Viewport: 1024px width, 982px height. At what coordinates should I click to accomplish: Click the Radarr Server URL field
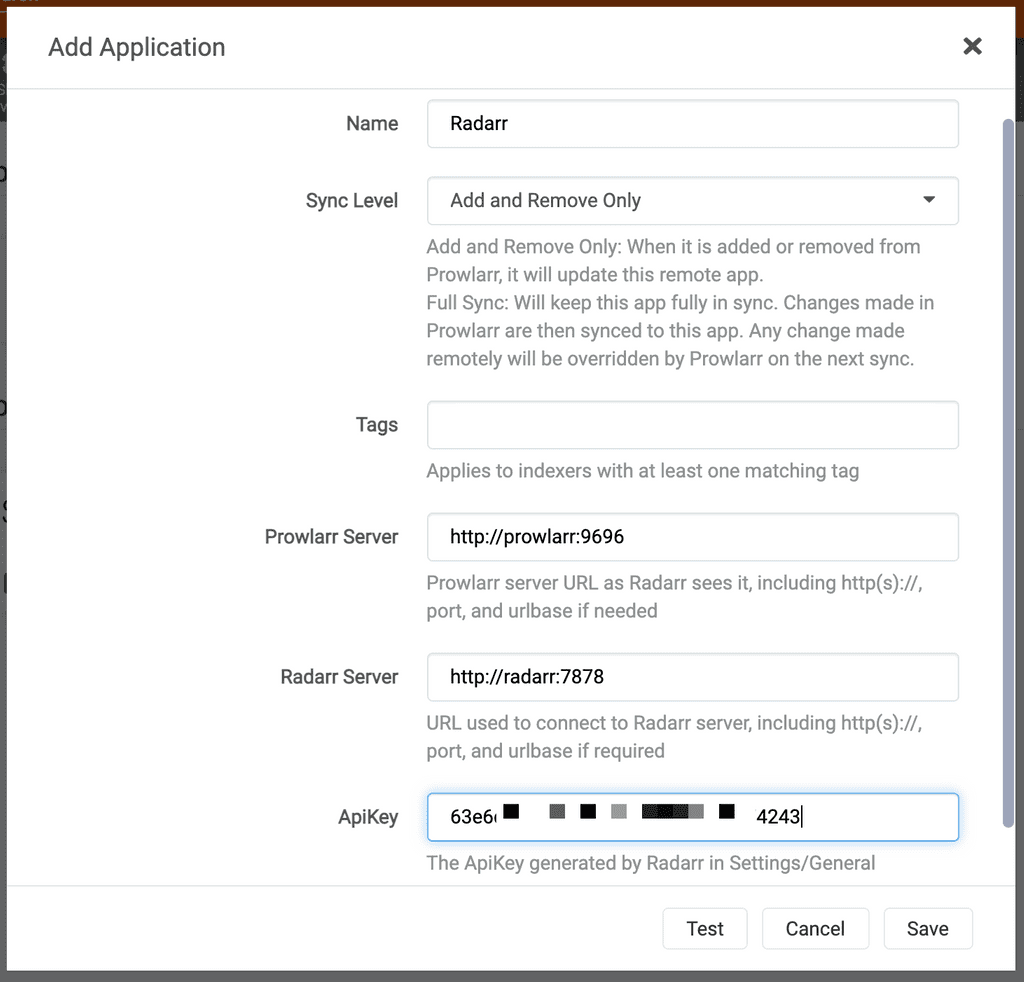click(x=692, y=677)
